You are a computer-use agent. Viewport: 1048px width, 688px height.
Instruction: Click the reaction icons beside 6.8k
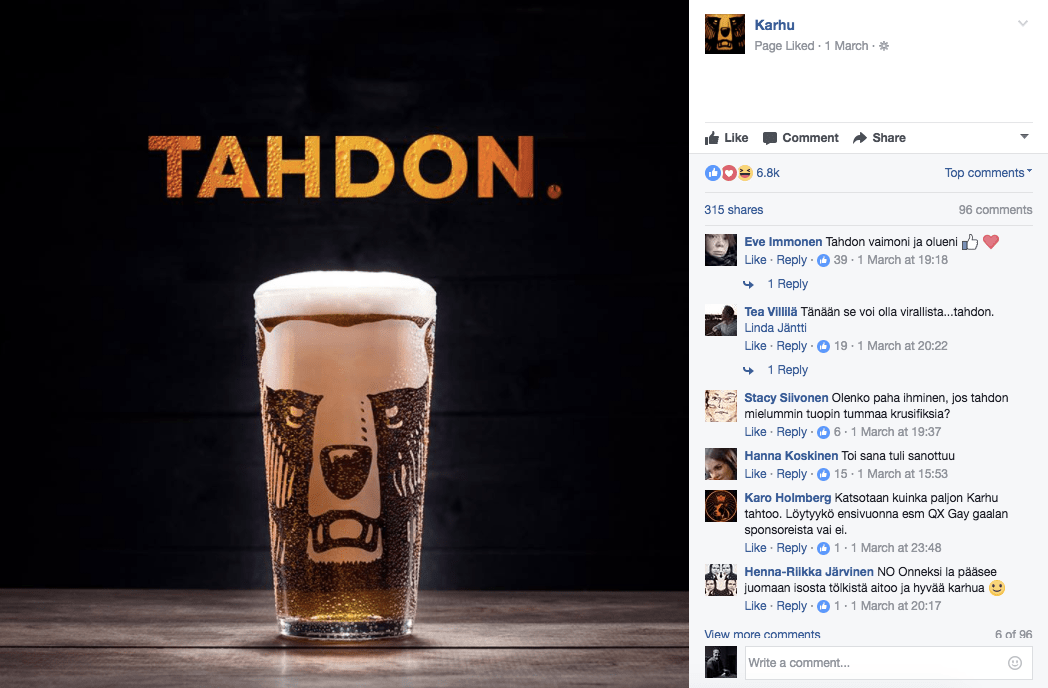coord(729,173)
